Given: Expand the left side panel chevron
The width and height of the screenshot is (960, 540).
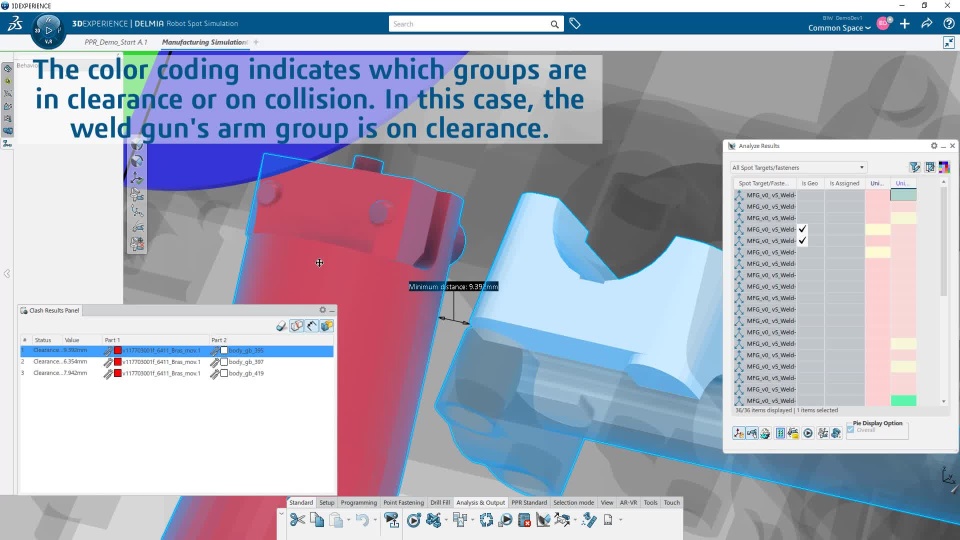Looking at the screenshot, I should 7,274.
